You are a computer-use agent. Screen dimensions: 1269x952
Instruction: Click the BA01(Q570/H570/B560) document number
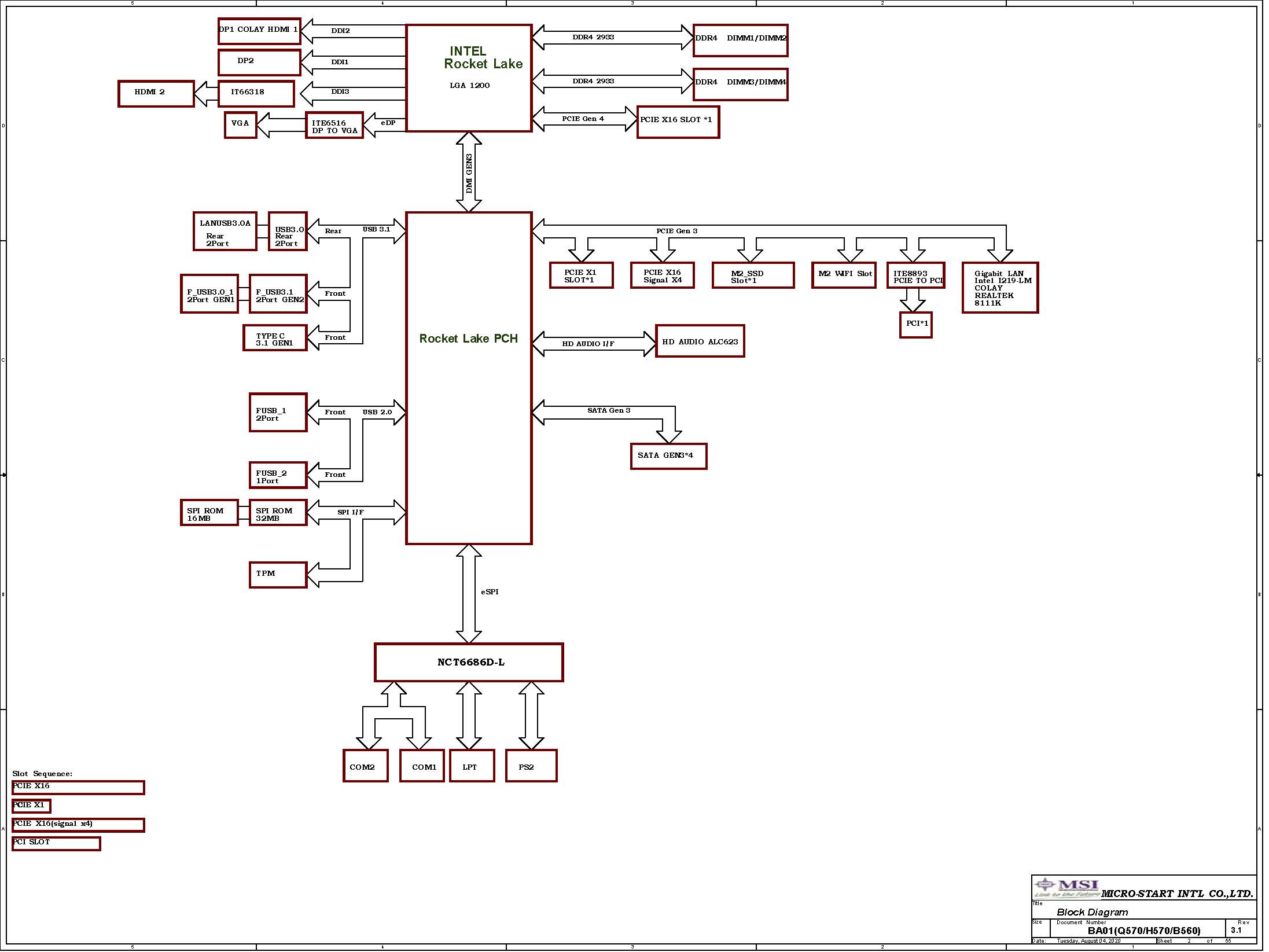tap(1143, 931)
